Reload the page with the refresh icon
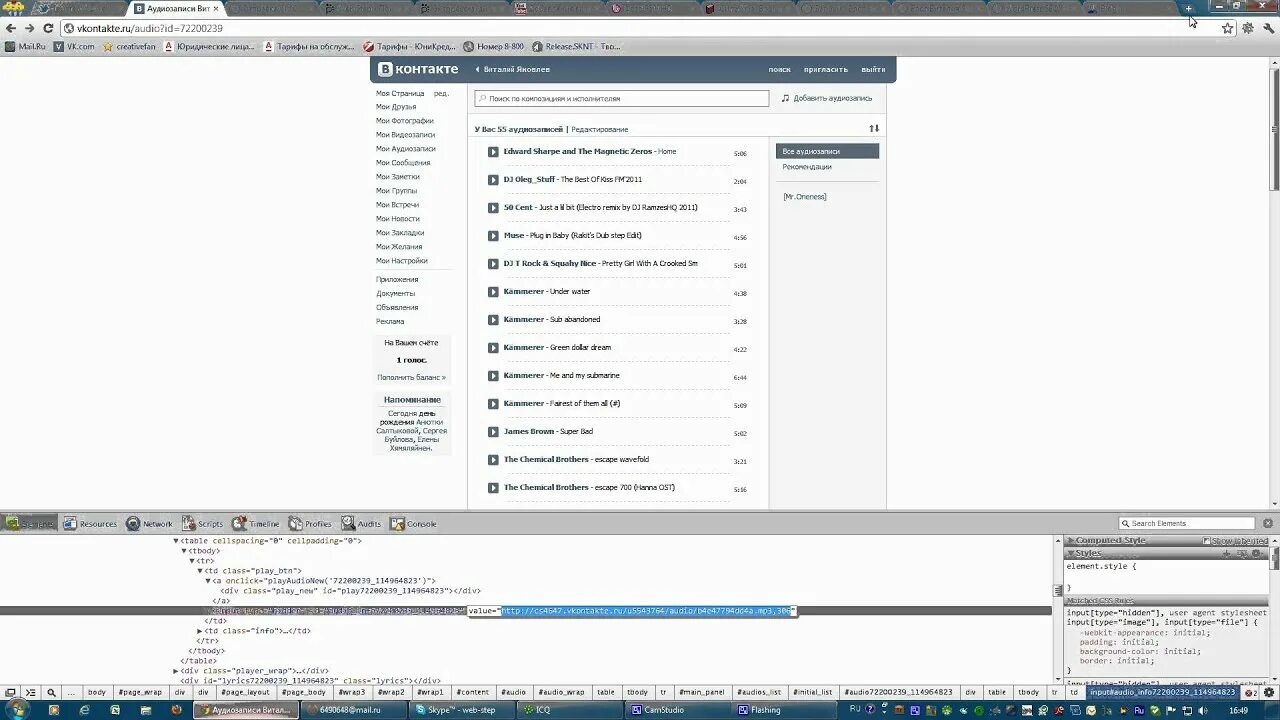The height and width of the screenshot is (720, 1280). coord(47,28)
